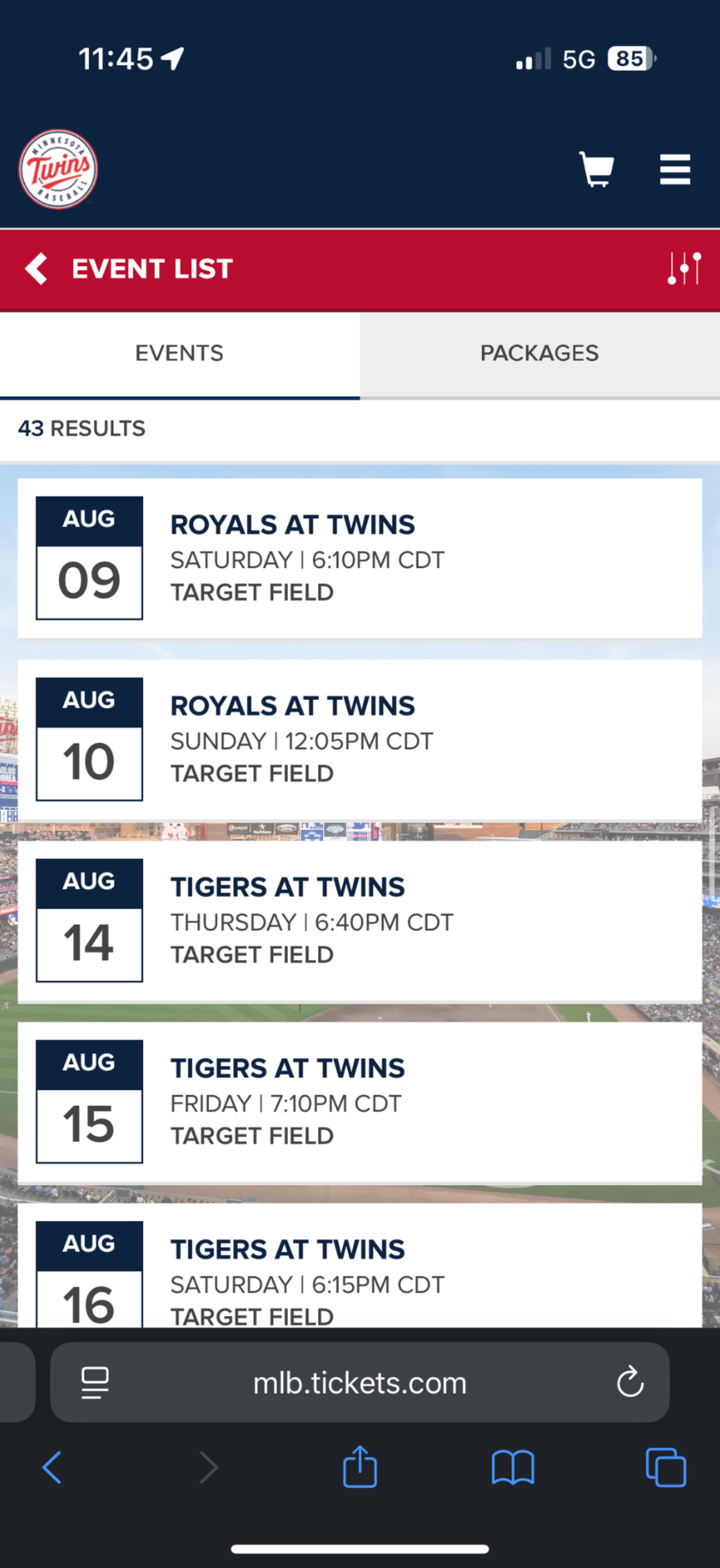Tap the Safari share icon

tap(360, 1468)
